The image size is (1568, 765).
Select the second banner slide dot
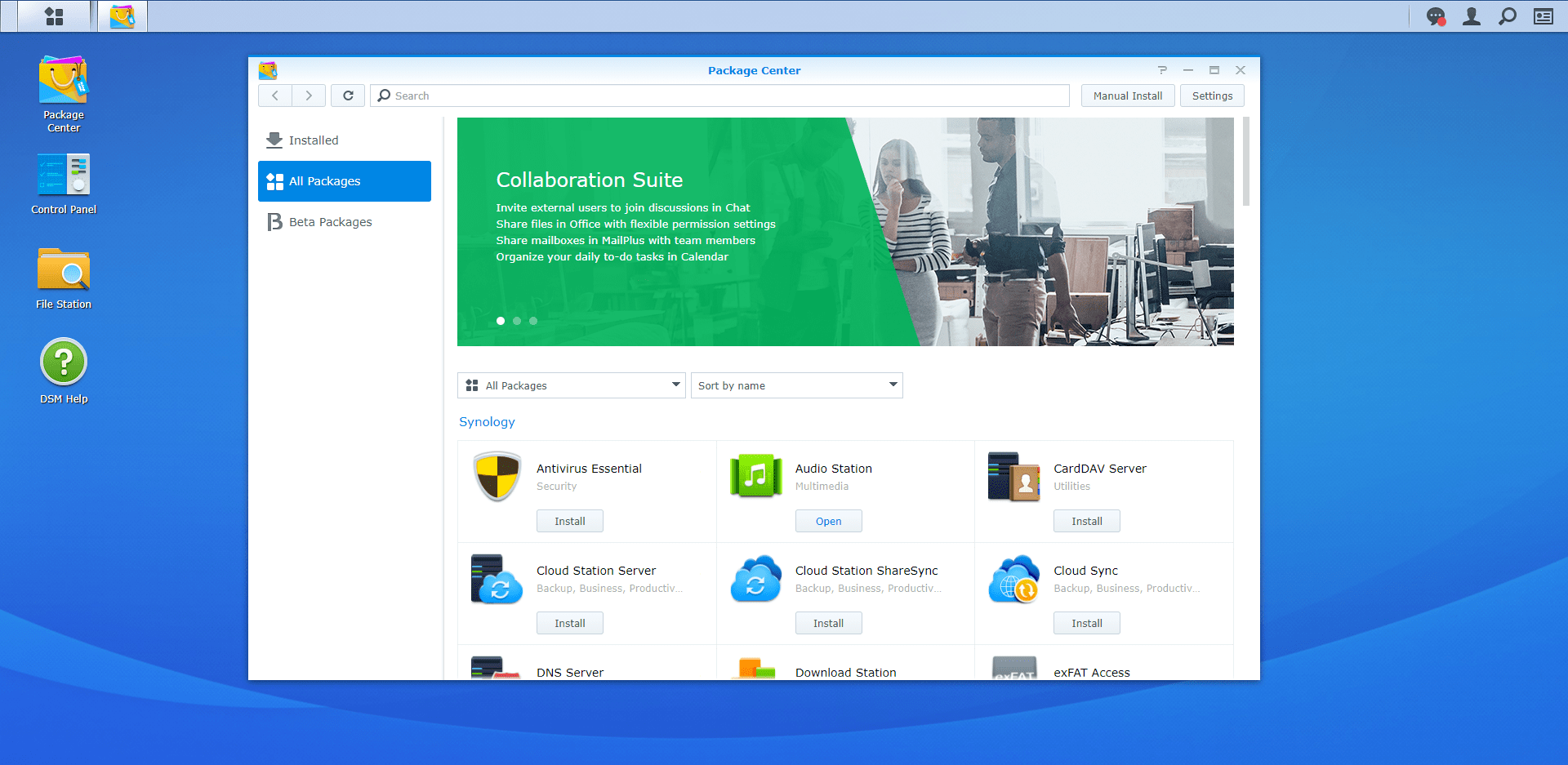(517, 321)
